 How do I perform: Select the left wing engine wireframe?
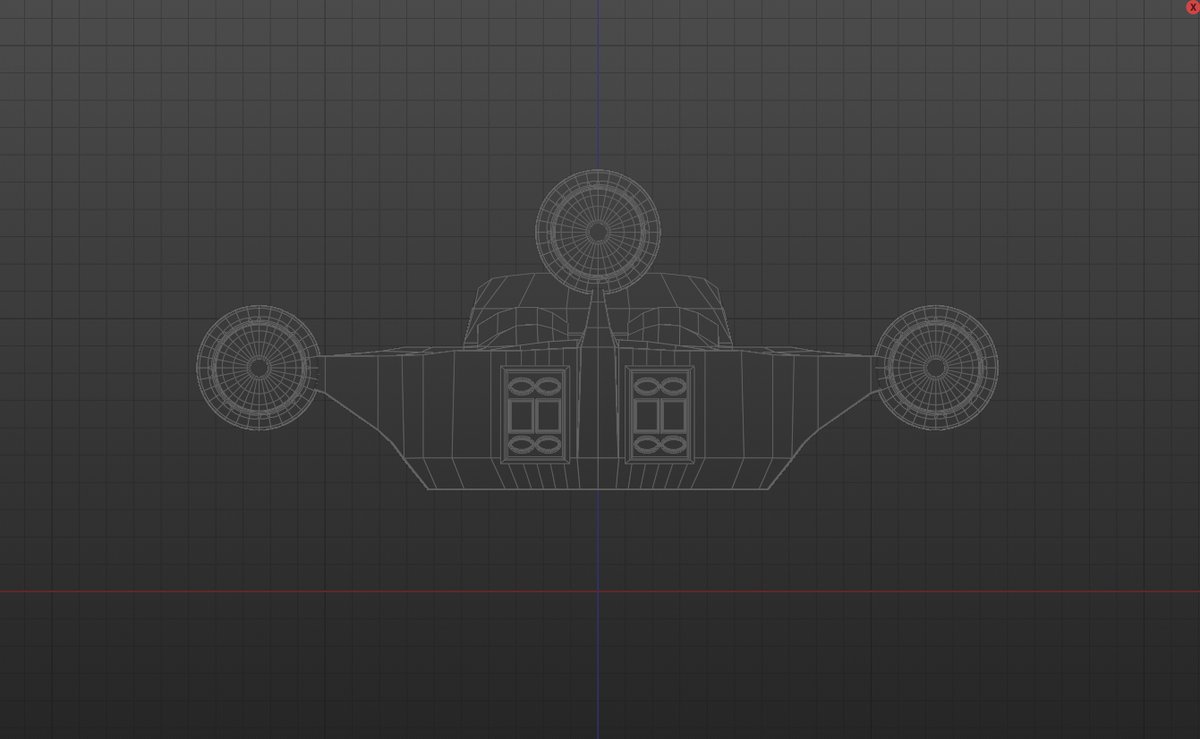coord(258,368)
